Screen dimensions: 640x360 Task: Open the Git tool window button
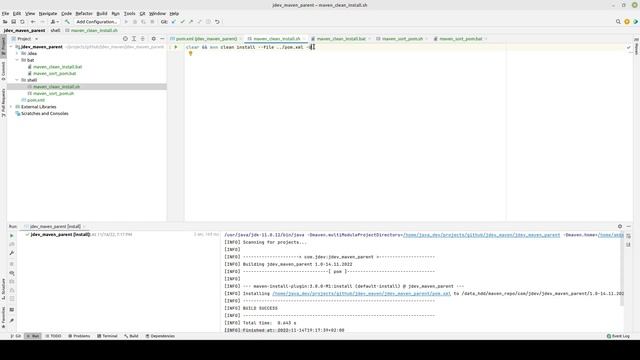16,336
